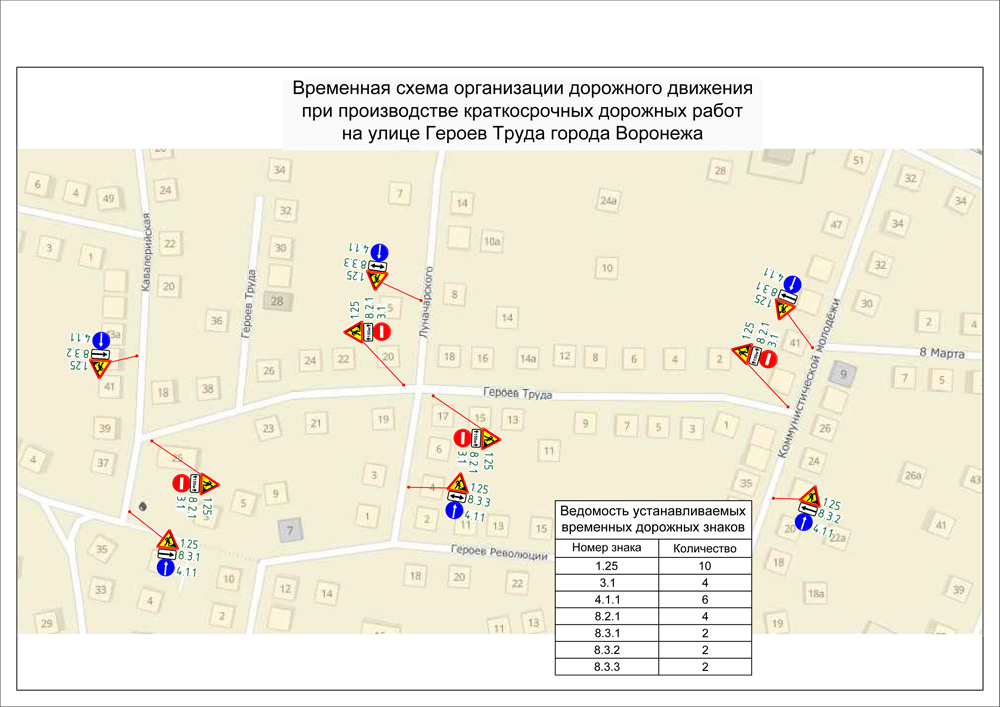This screenshot has width=1000, height=707.
Task: Click the no-entry sign just above house 20 near Луначарского
Action: [x=383, y=331]
